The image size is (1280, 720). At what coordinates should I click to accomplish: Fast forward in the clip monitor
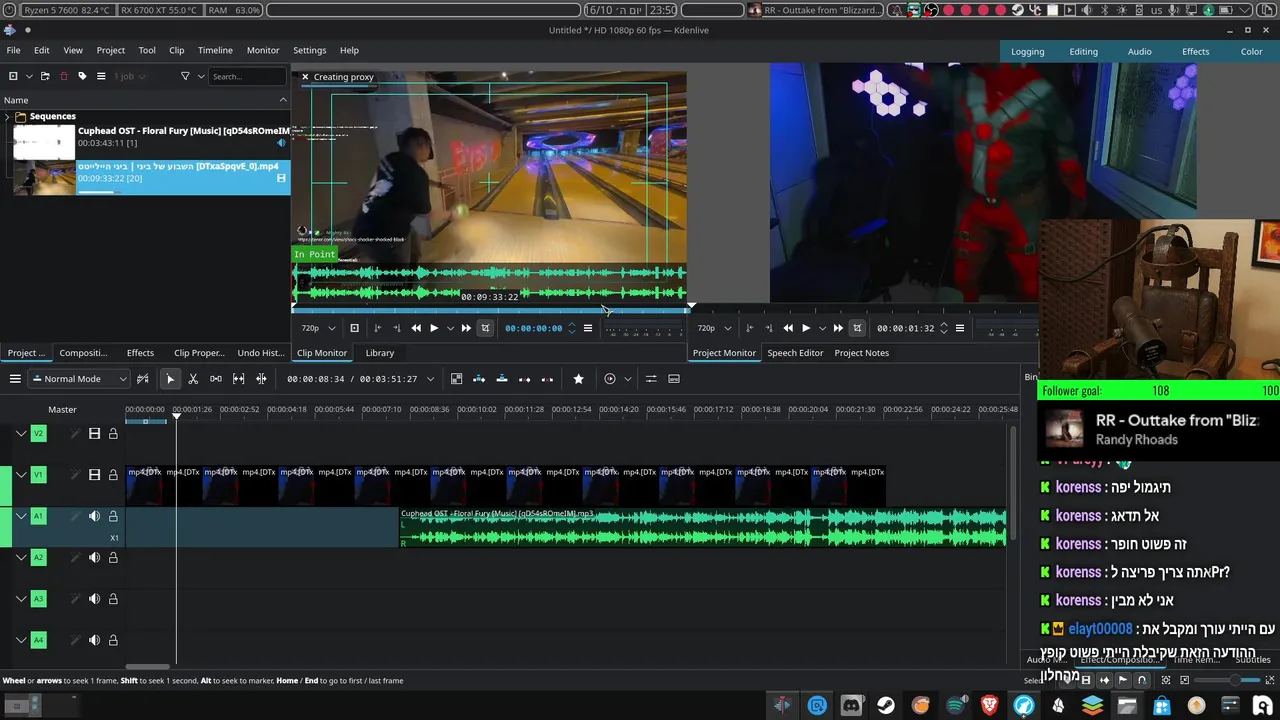466,328
